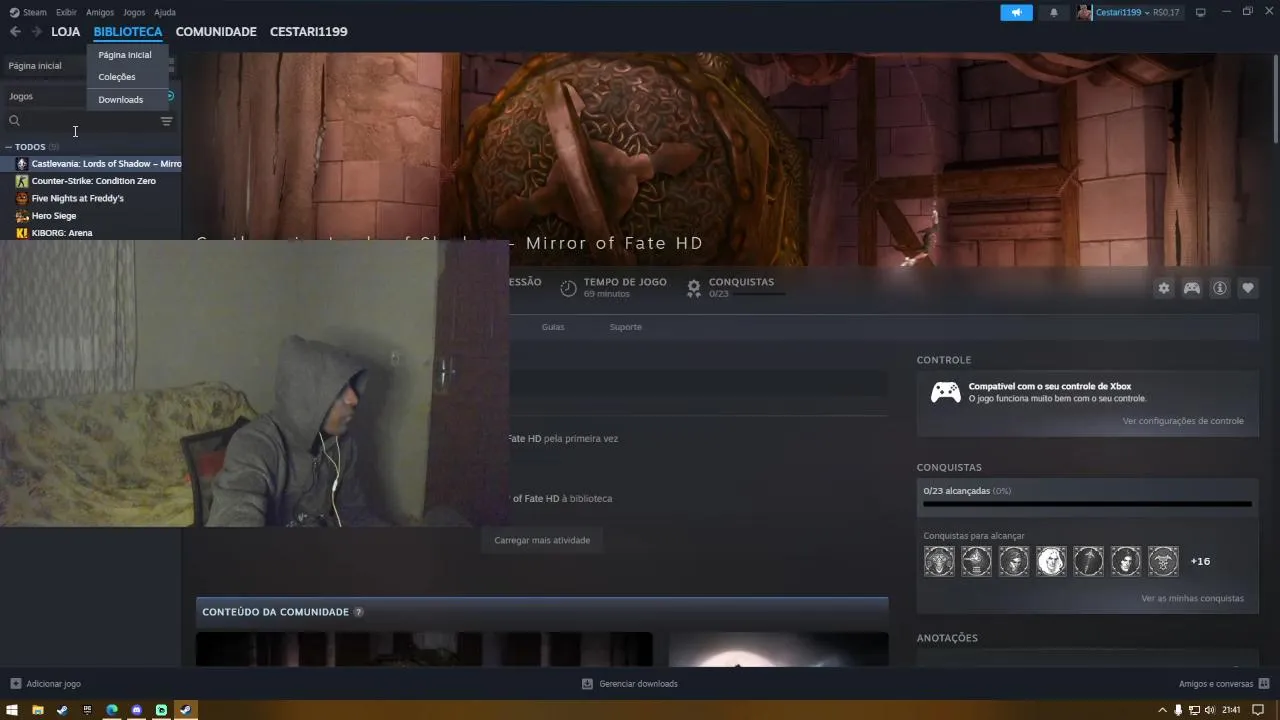Viewport: 1280px width, 720px height.
Task: Open the COMUNIDADE tab
Action: point(216,32)
